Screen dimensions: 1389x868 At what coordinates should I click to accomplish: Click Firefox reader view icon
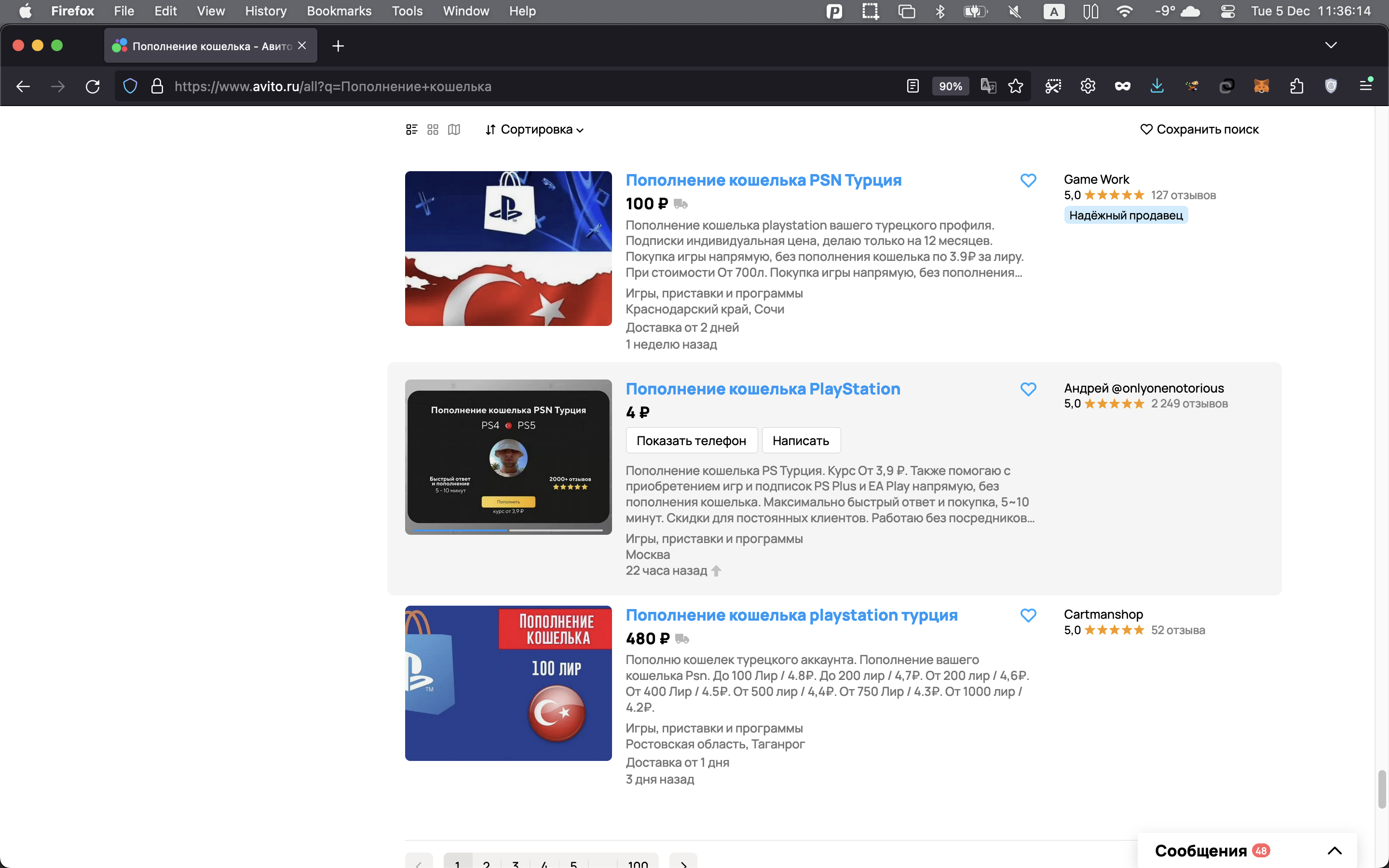point(912,86)
